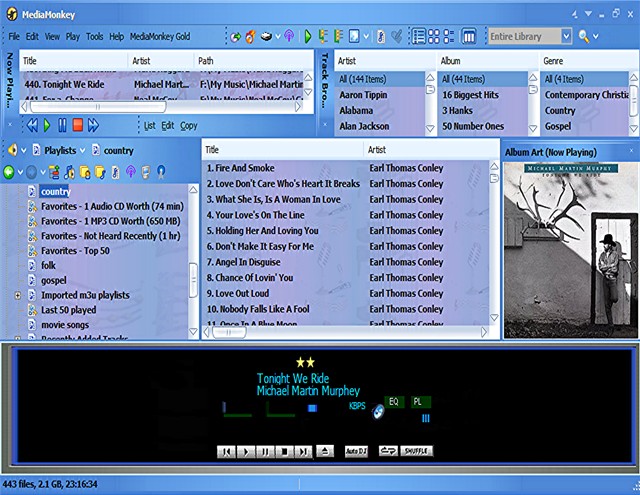
Task: Click the CD icon in skin player
Action: pyautogui.click(x=378, y=412)
